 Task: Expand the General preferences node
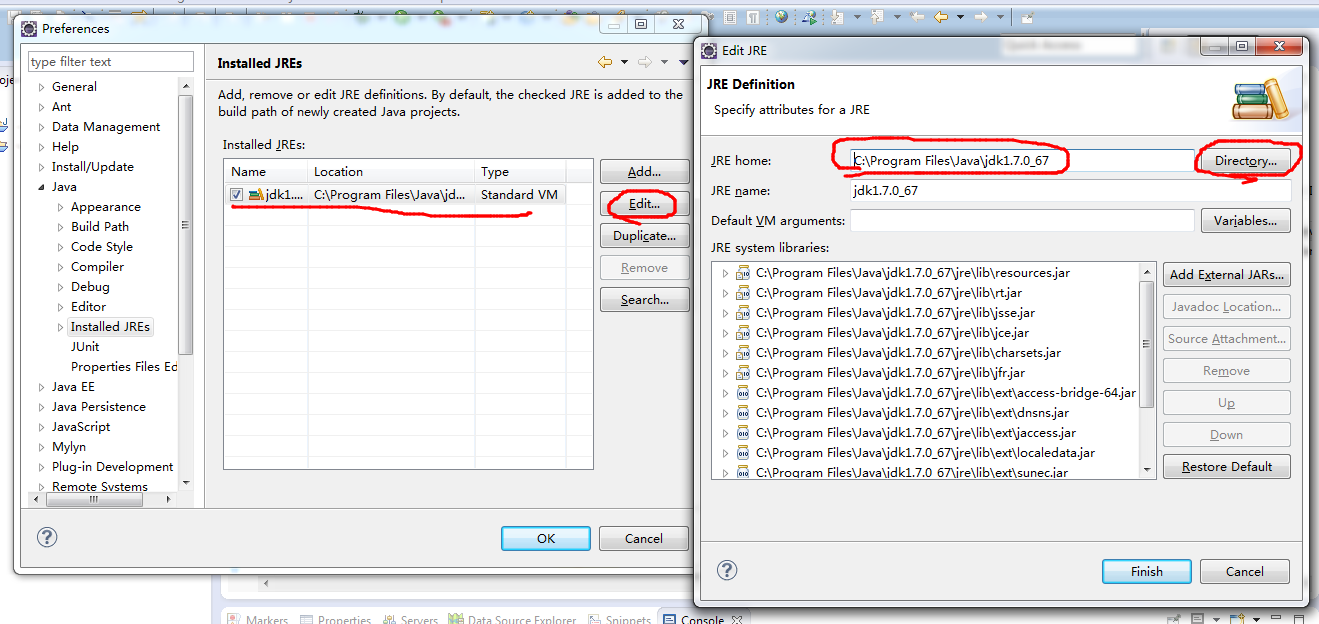(42, 87)
